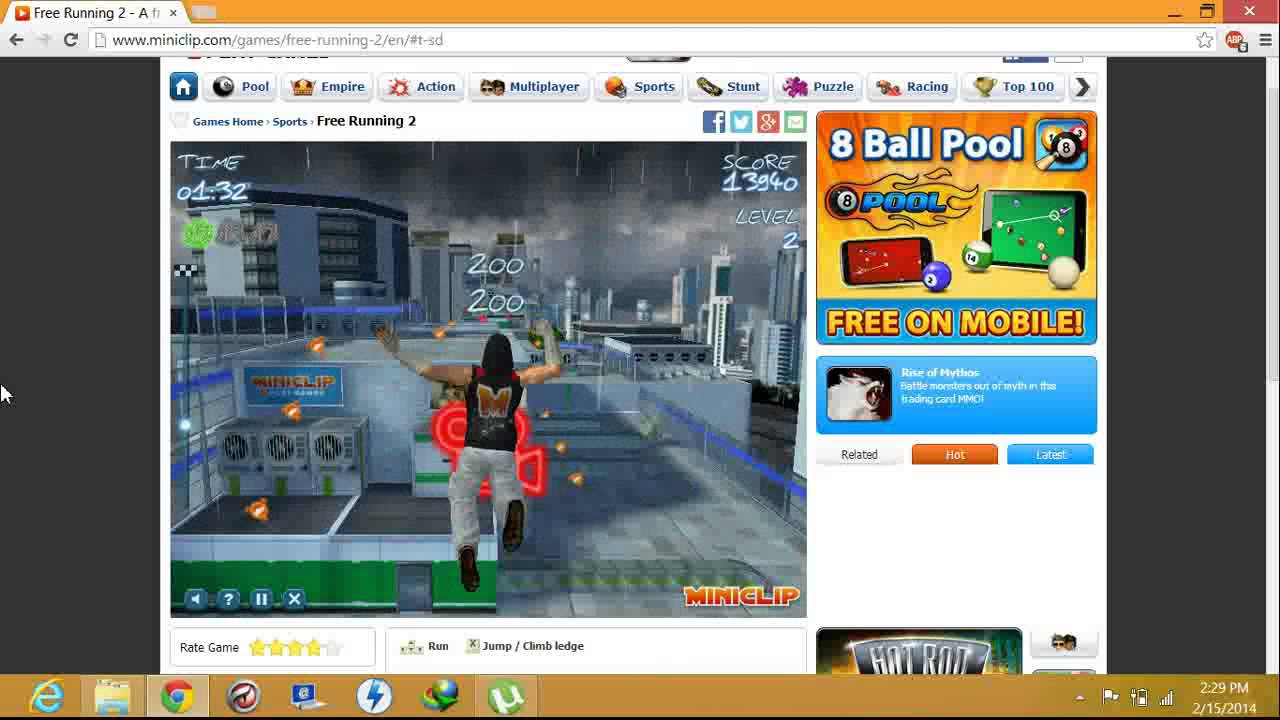Reload the Miniclip page
The width and height of the screenshot is (1280, 720).
click(x=70, y=40)
